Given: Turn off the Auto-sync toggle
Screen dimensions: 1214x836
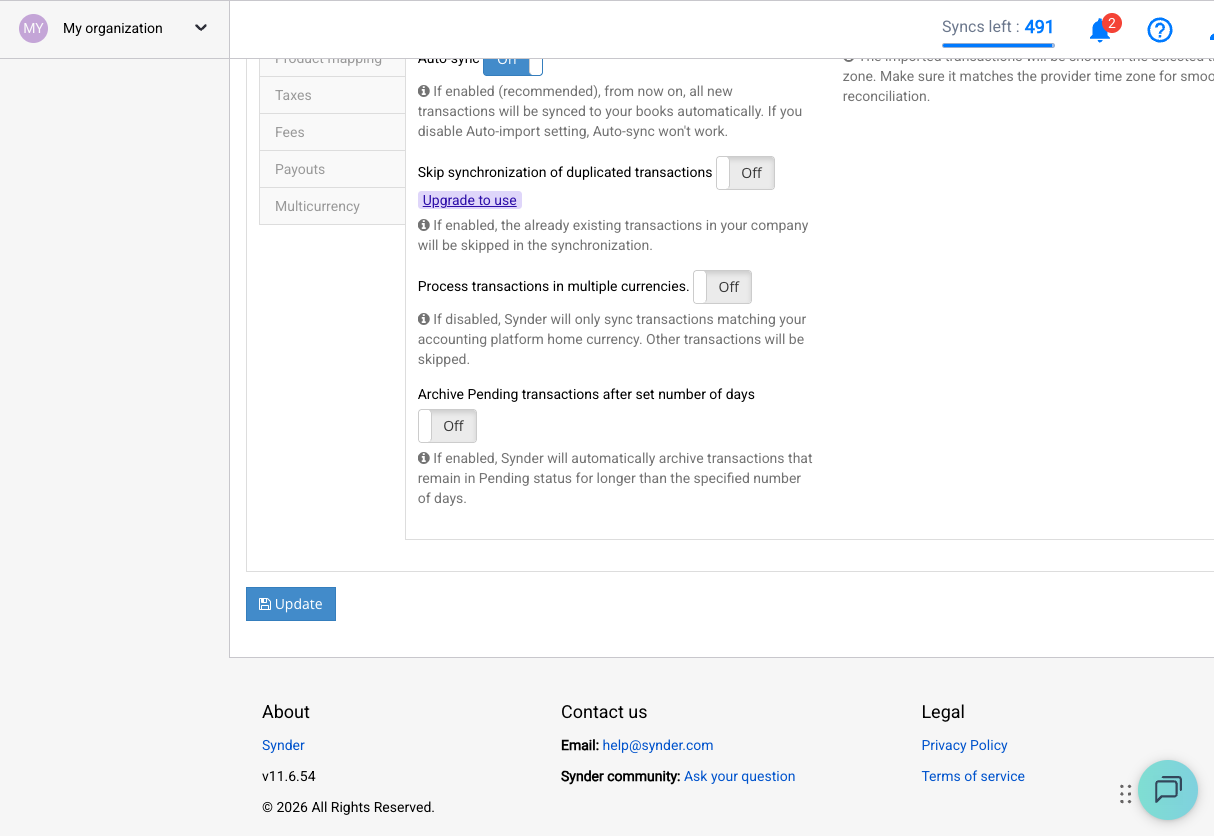Looking at the screenshot, I should [x=511, y=60].
